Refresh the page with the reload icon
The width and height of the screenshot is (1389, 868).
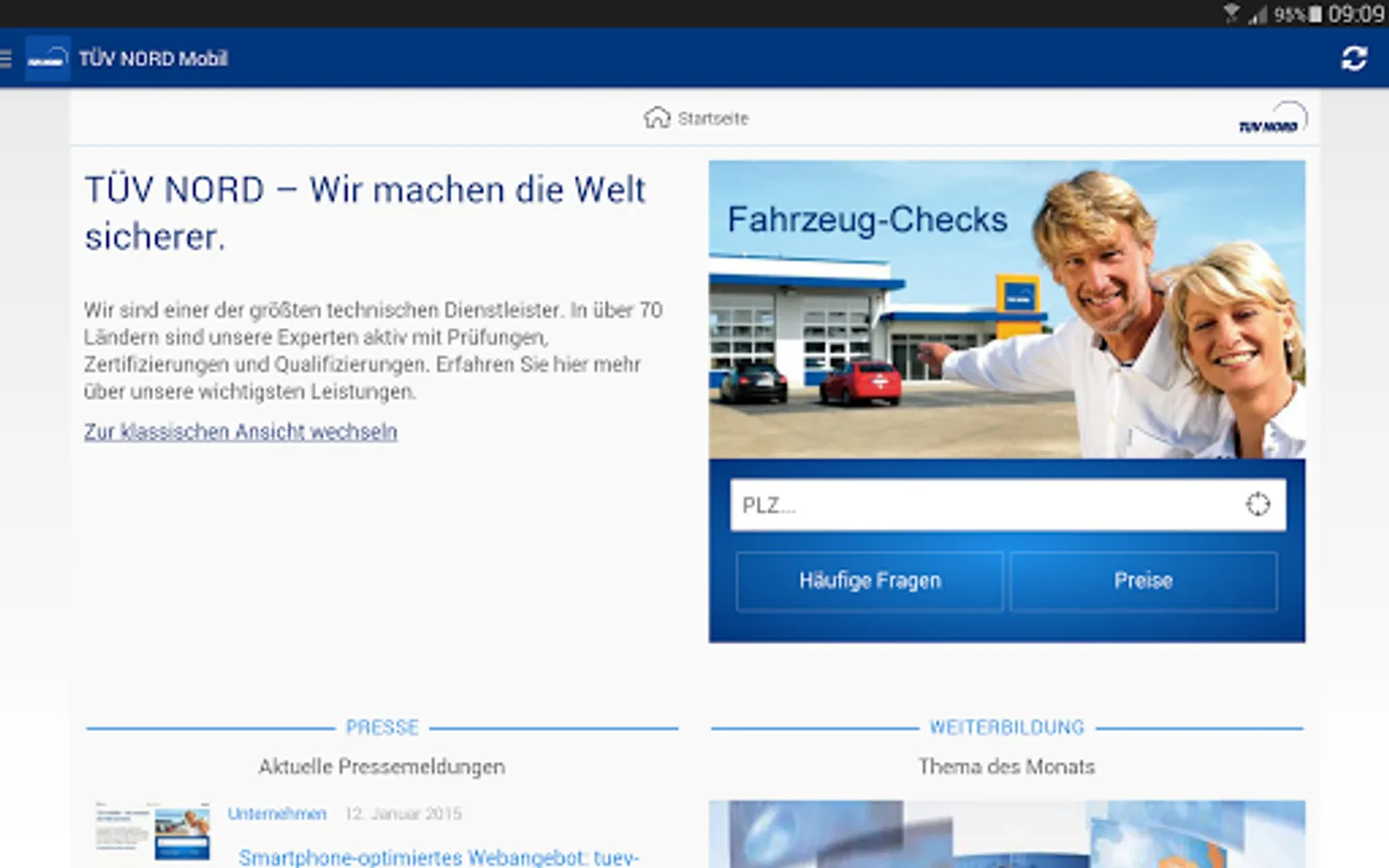[x=1354, y=59]
